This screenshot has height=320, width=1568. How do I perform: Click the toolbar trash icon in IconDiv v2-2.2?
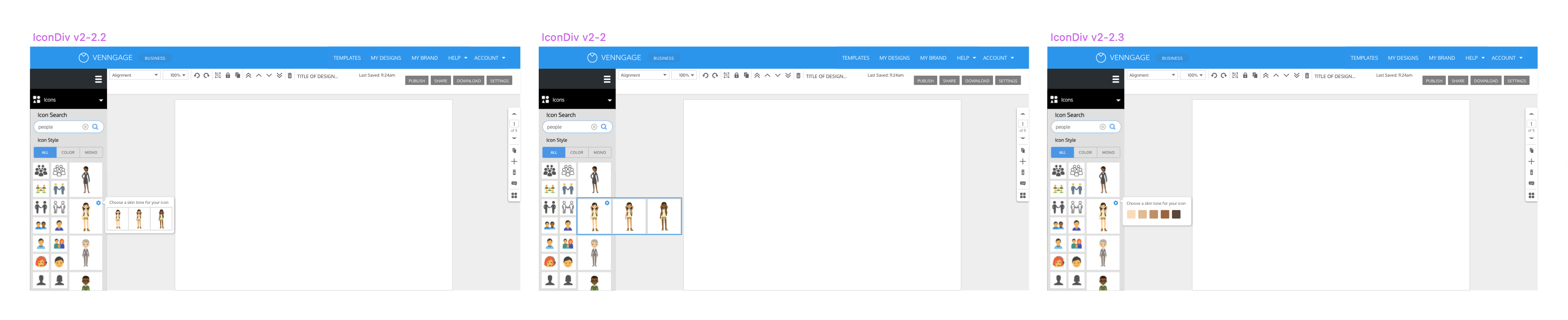[290, 76]
